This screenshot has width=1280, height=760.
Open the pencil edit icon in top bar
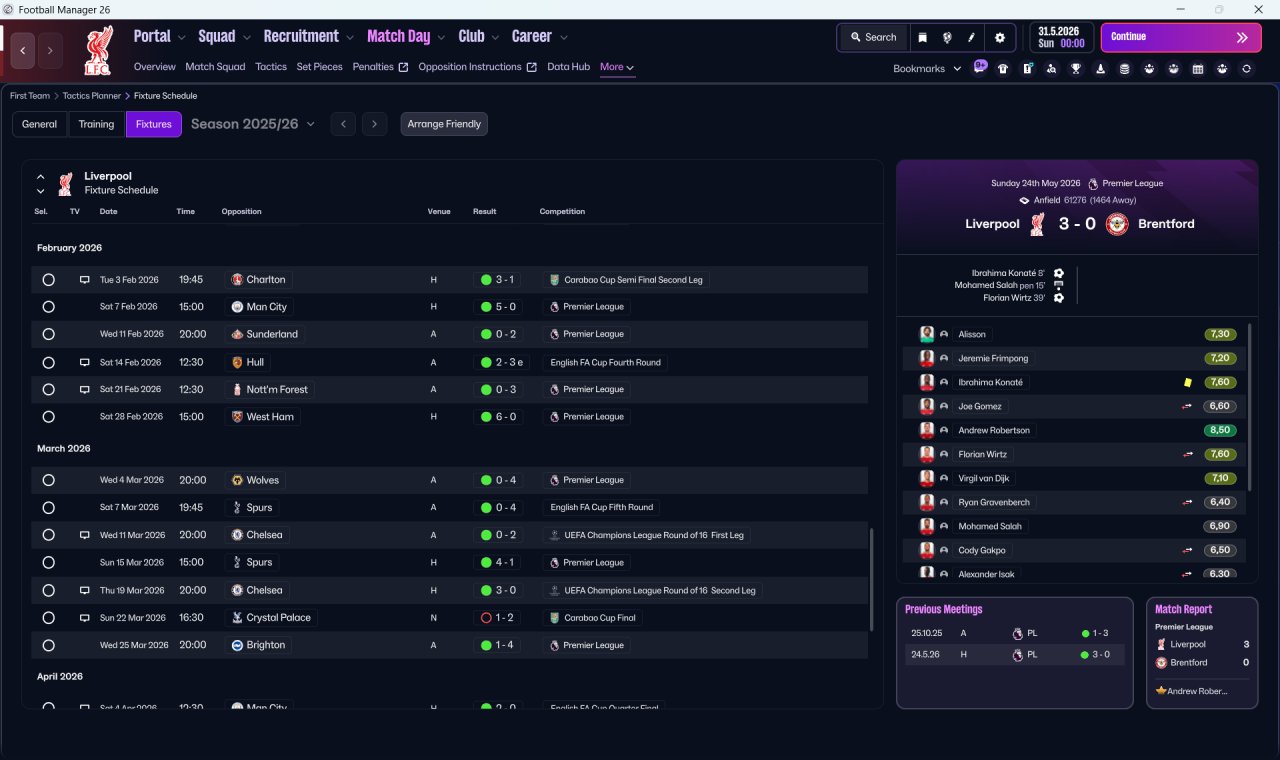971,37
